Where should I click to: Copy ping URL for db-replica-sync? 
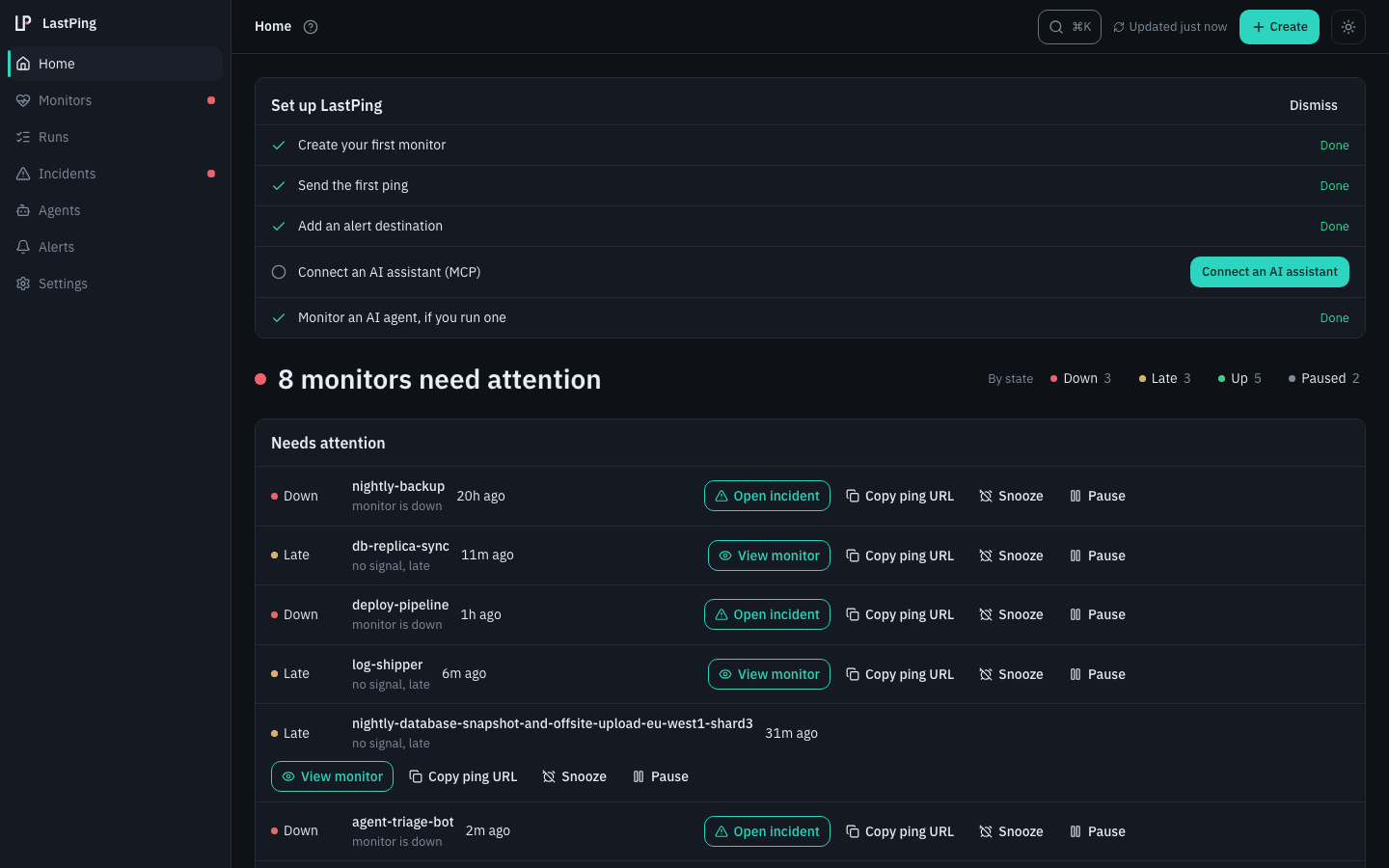(900, 556)
